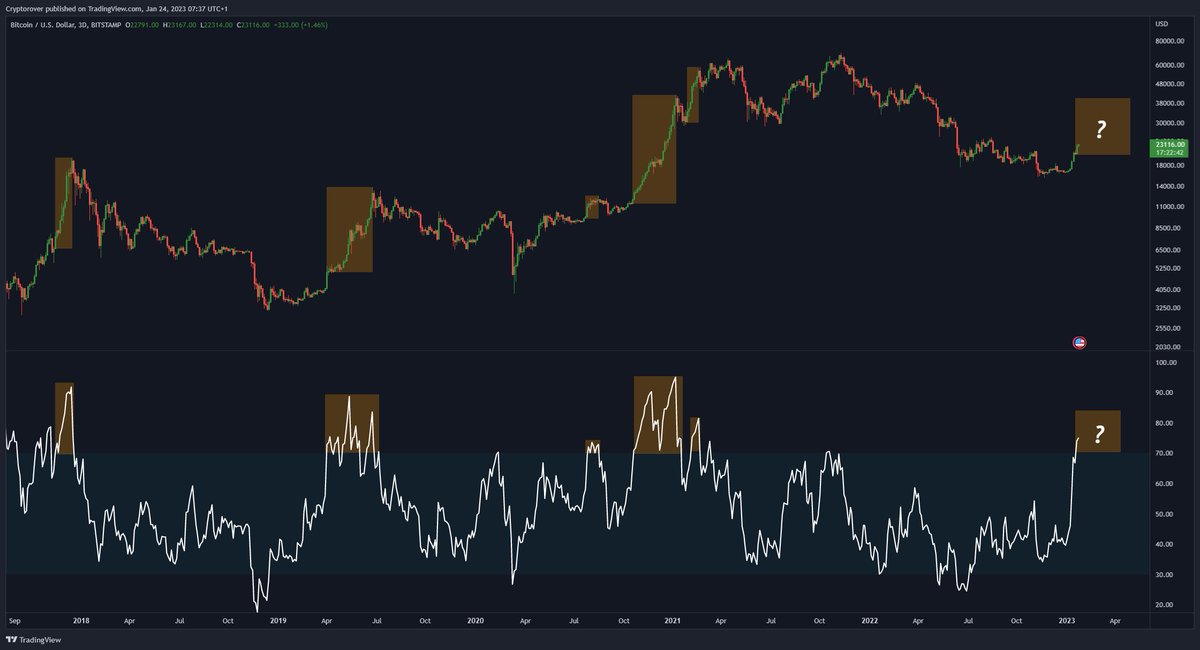Click the current price label 23116.00
The image size is (1200, 650).
pos(1169,145)
